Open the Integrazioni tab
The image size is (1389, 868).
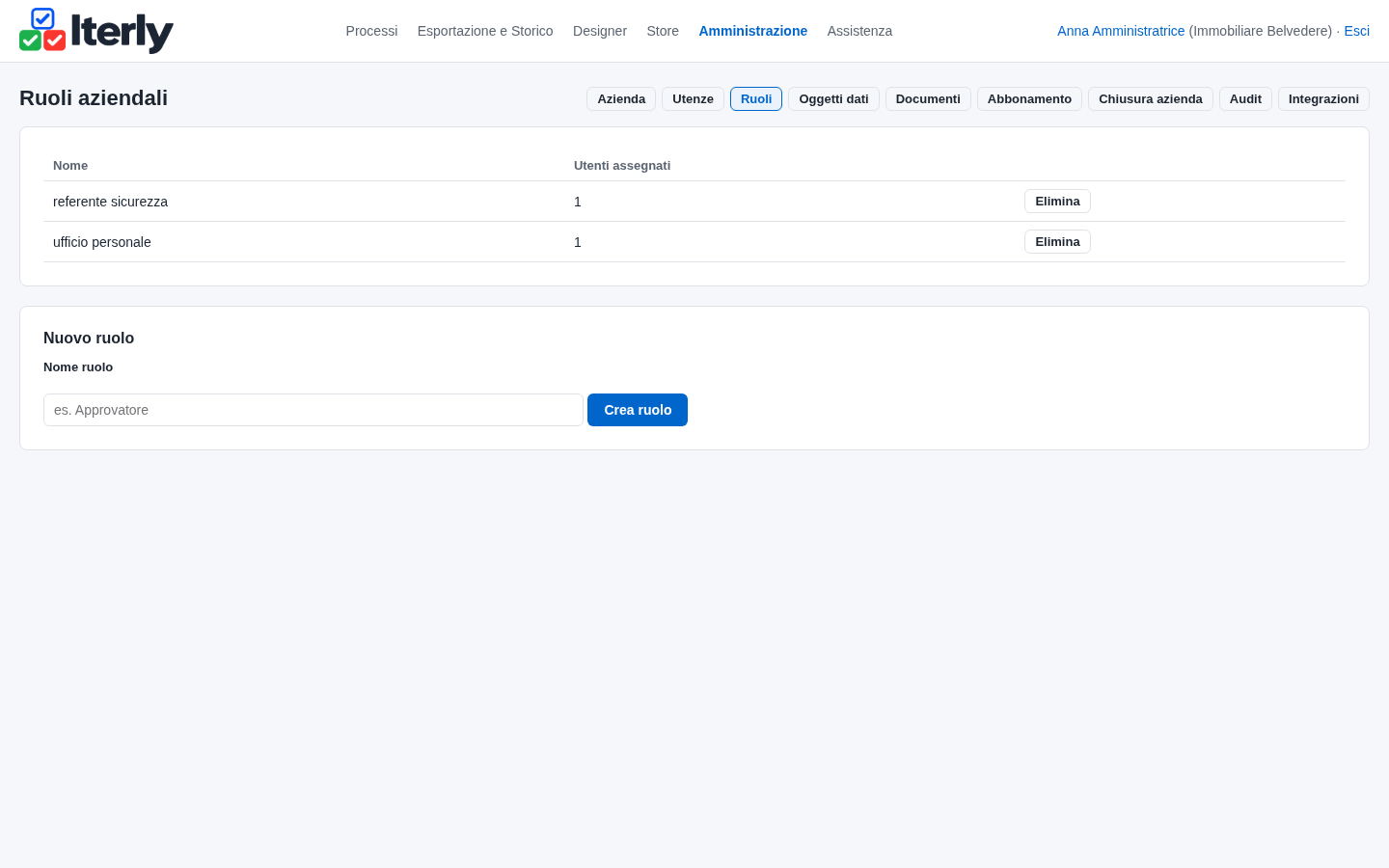coord(1323,99)
